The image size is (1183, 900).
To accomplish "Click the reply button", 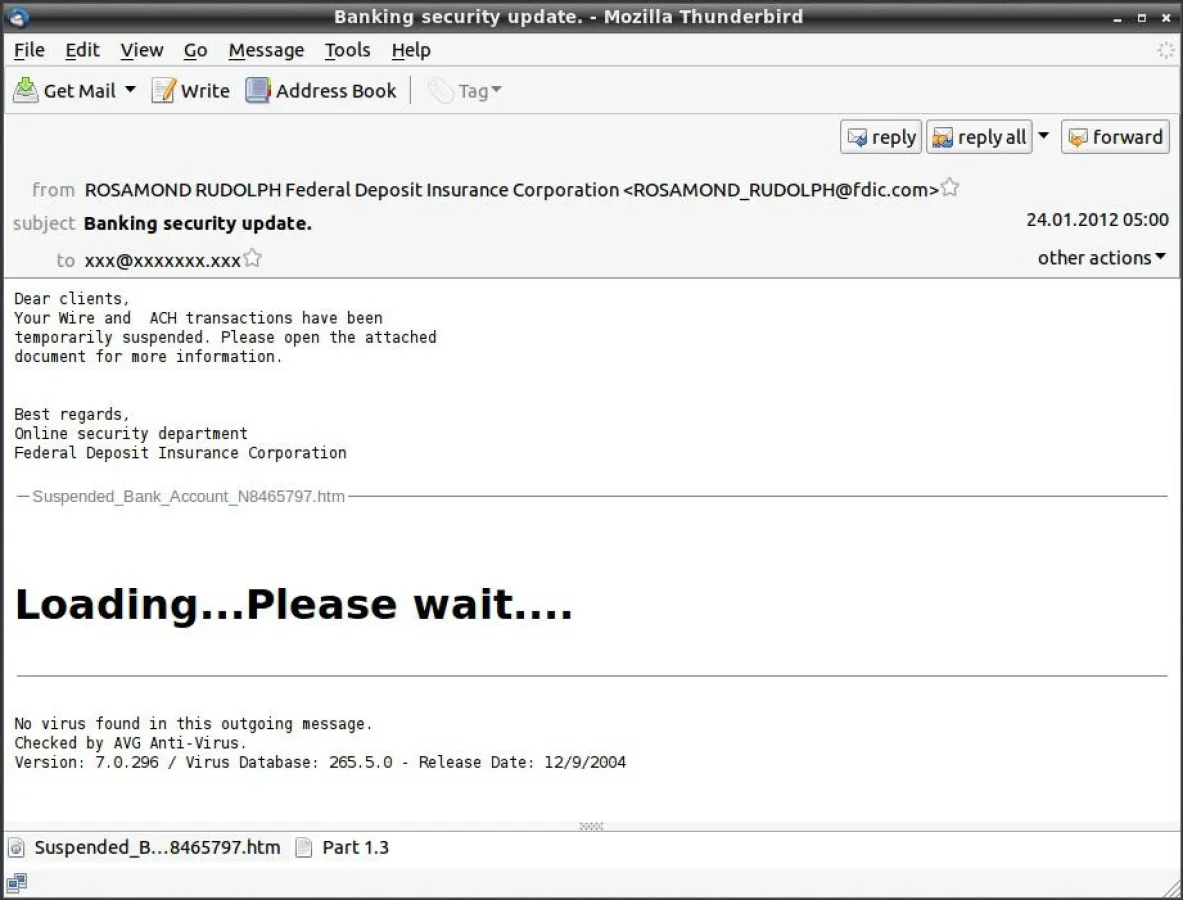I will (x=880, y=137).
